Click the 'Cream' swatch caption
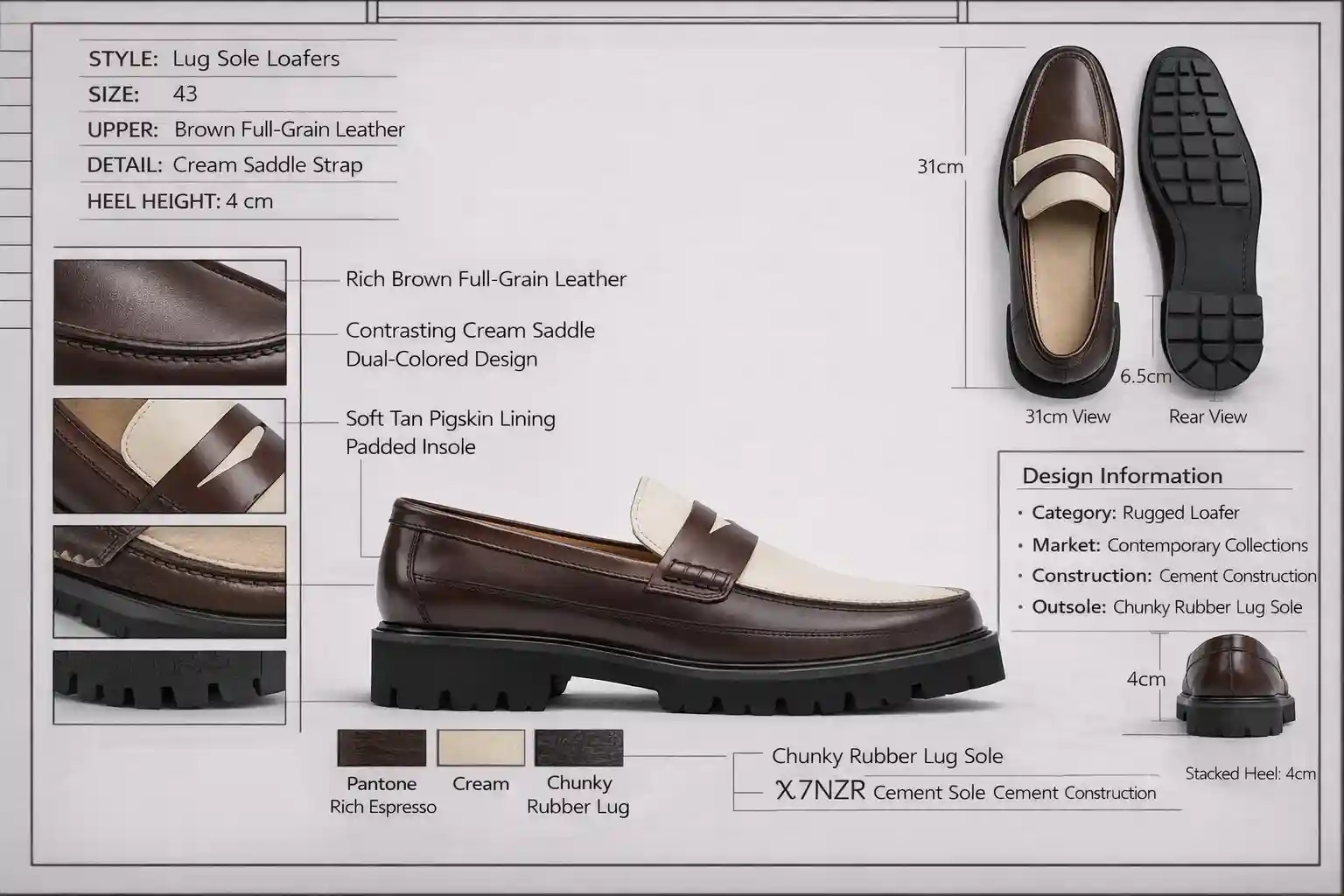 [480, 783]
